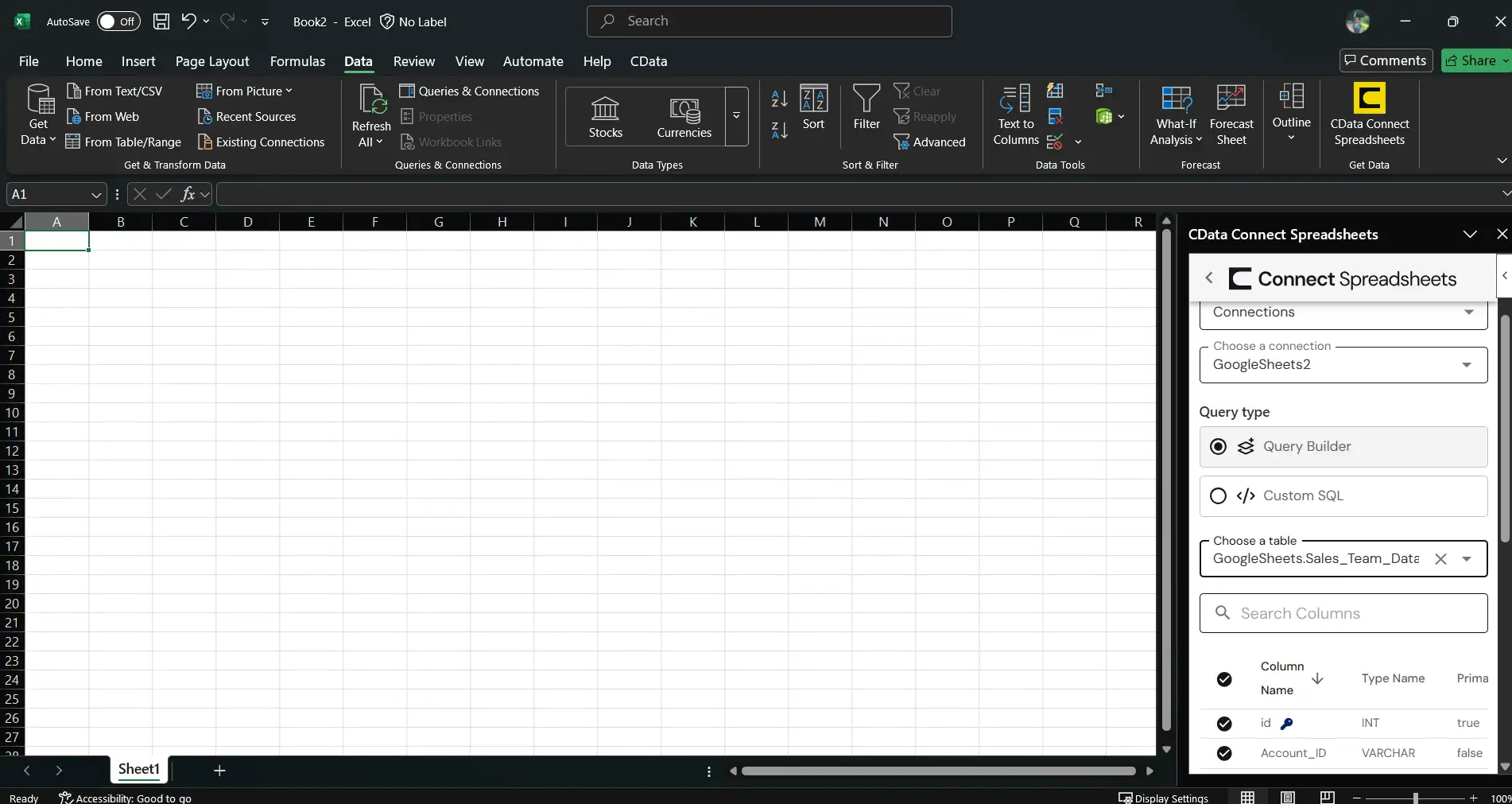Screen dimensions: 1512x804
Task: Open Get Data menu icon
Action: (x=38, y=115)
